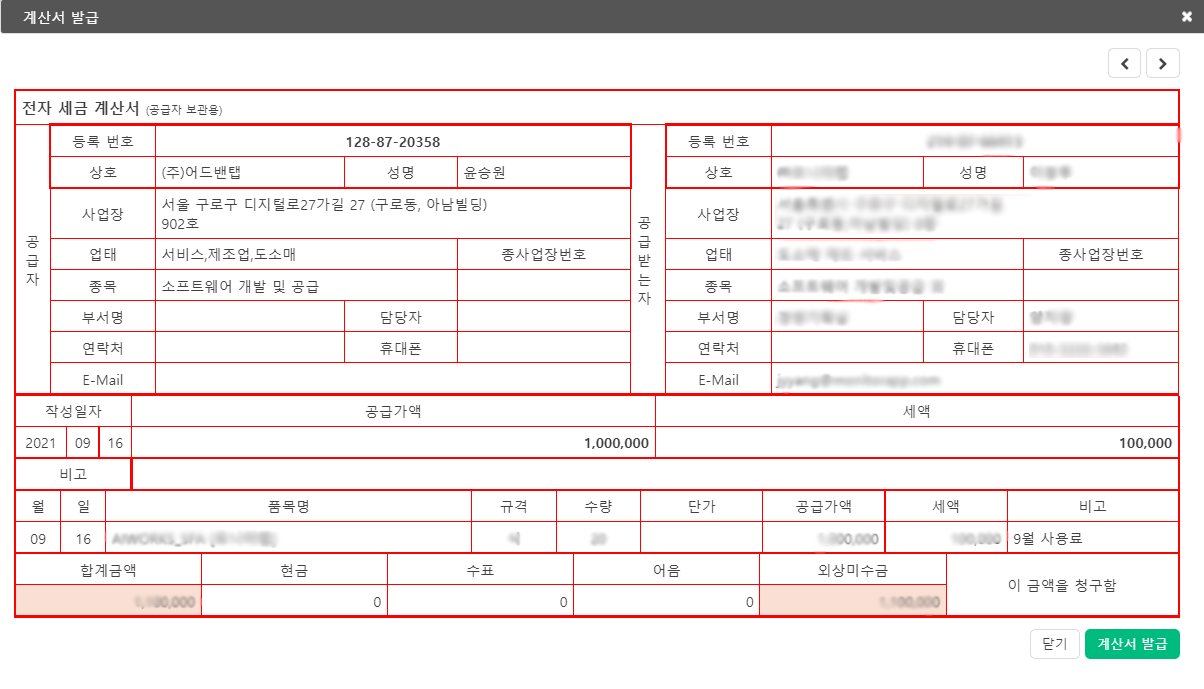Click the supplier address 디지털로27가길 field

coord(392,213)
